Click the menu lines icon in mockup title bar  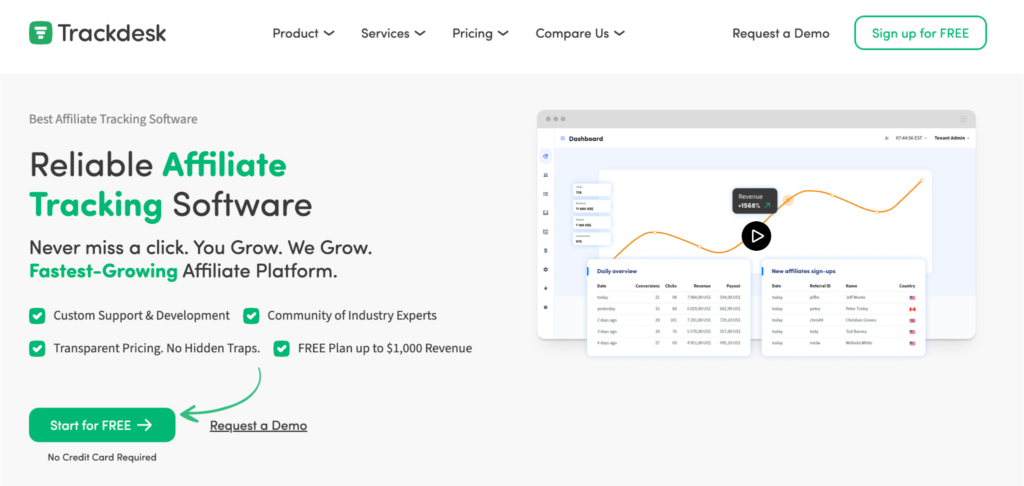(x=964, y=119)
